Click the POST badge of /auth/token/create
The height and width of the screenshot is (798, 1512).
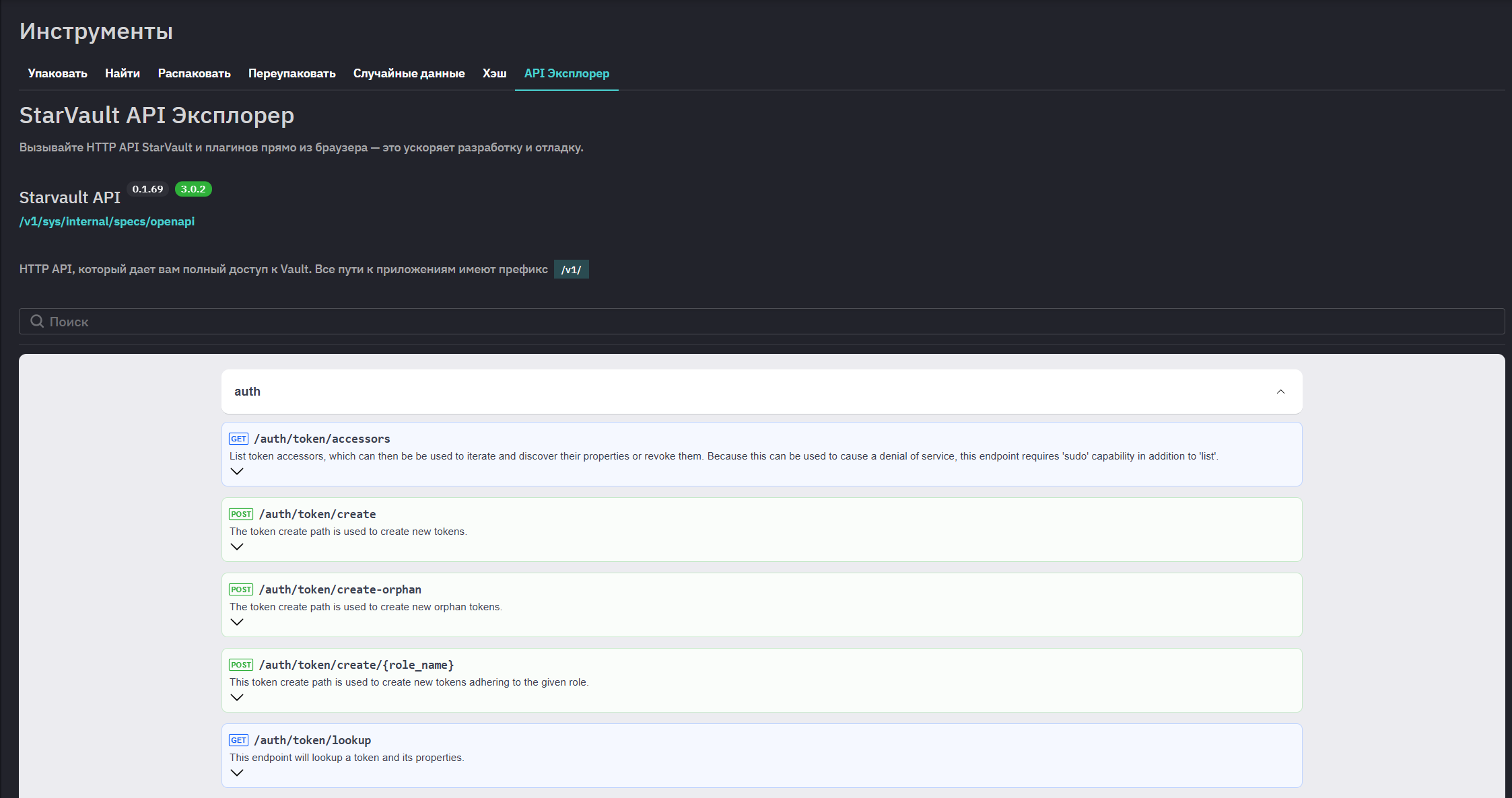241,514
